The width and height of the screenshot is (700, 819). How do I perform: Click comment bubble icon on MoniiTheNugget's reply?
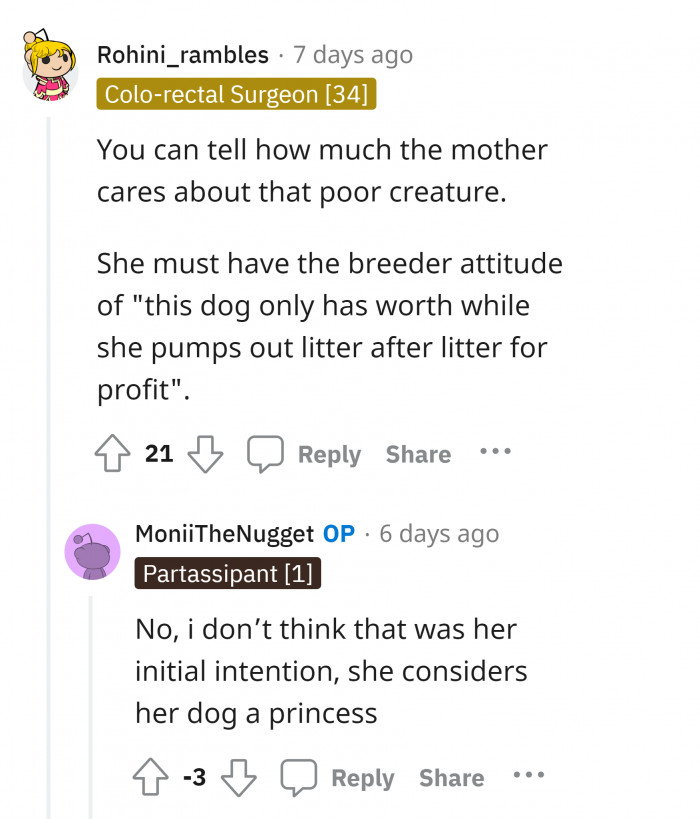click(x=298, y=777)
